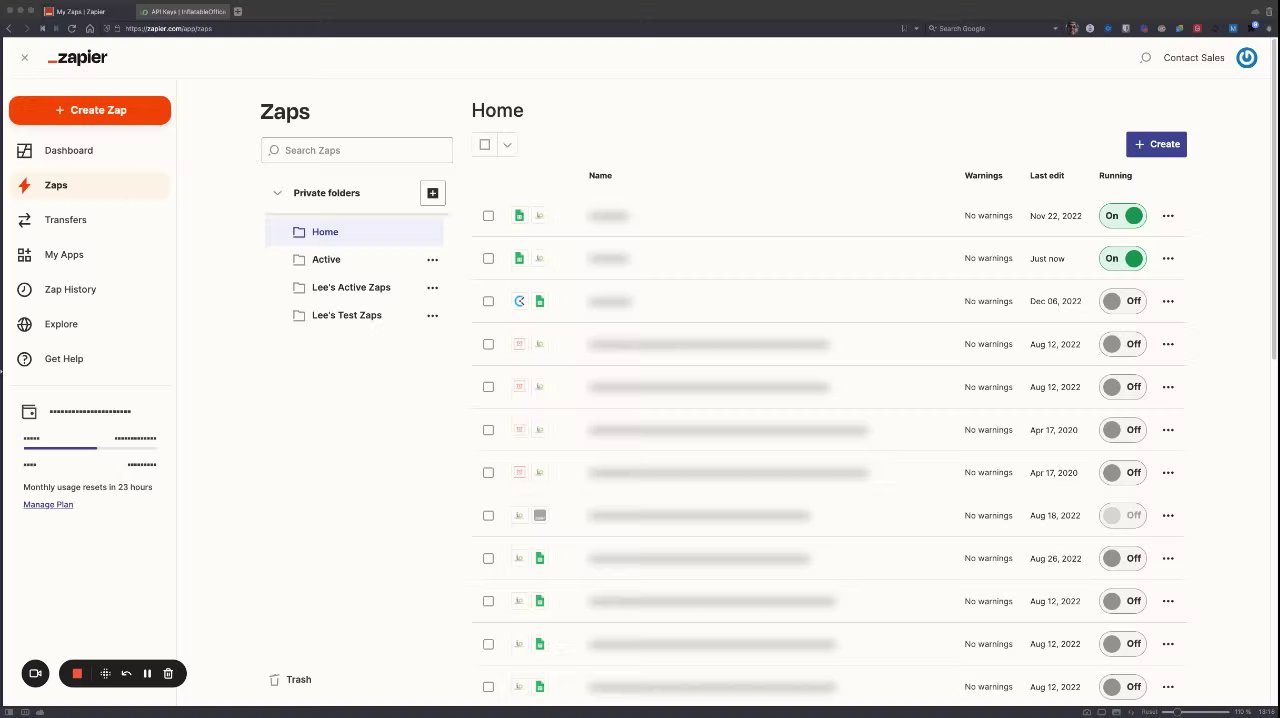1280x718 pixels.
Task: Click the camera icon in recording controls
Action: 35,674
